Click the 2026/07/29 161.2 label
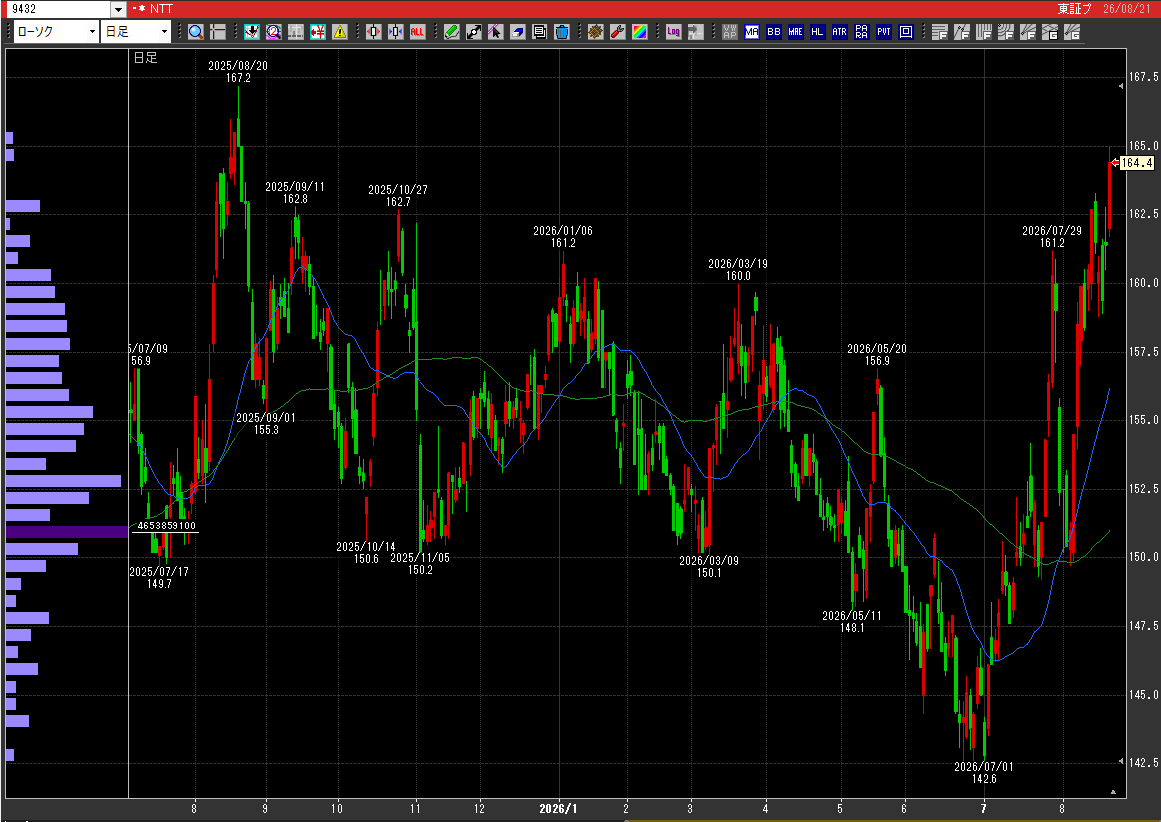This screenshot has height=822, width=1161. (x=1051, y=237)
